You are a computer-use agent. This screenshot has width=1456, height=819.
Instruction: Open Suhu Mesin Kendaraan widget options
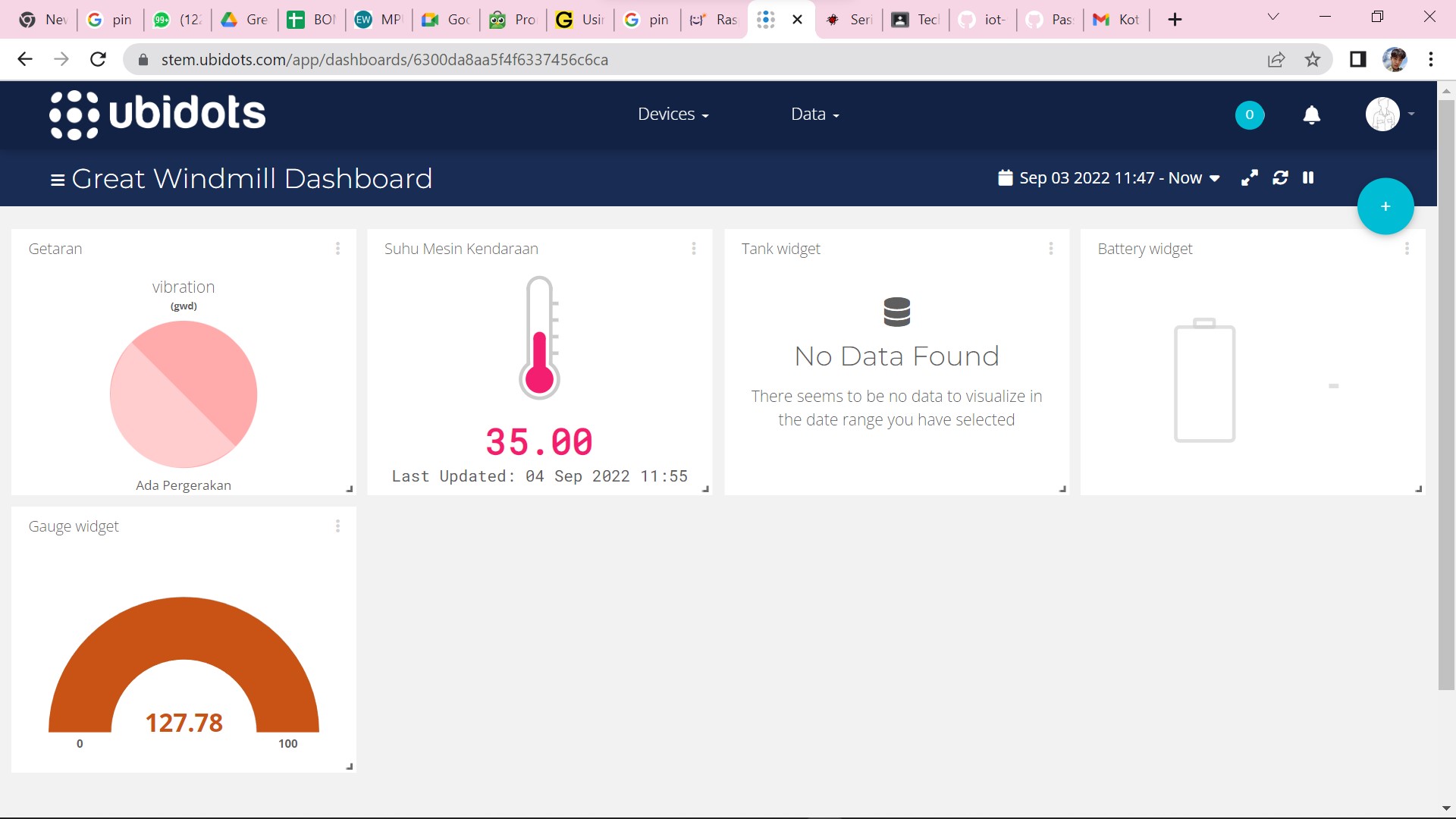[x=693, y=249]
